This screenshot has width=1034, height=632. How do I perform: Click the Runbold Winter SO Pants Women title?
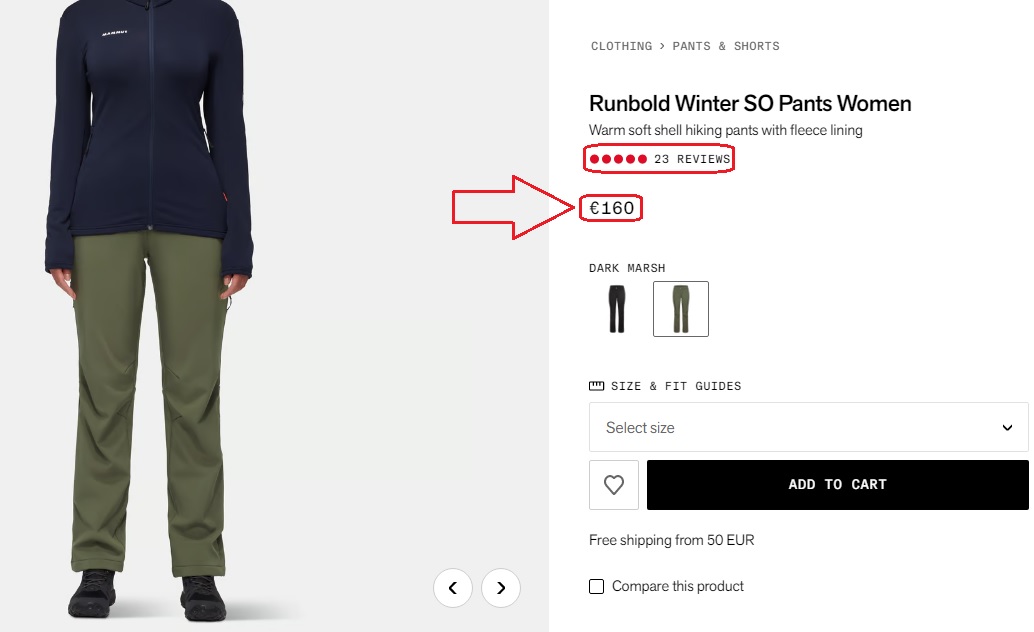pyautogui.click(x=750, y=104)
